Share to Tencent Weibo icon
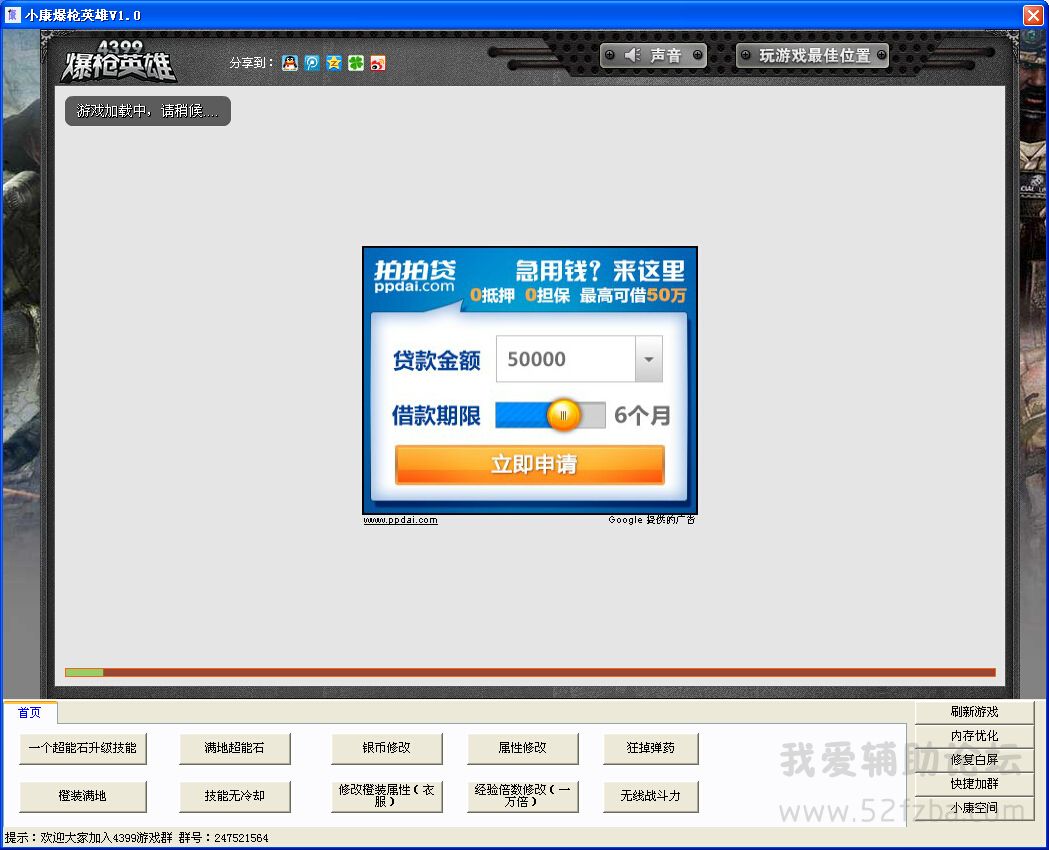The image size is (1049, 850). pos(312,64)
